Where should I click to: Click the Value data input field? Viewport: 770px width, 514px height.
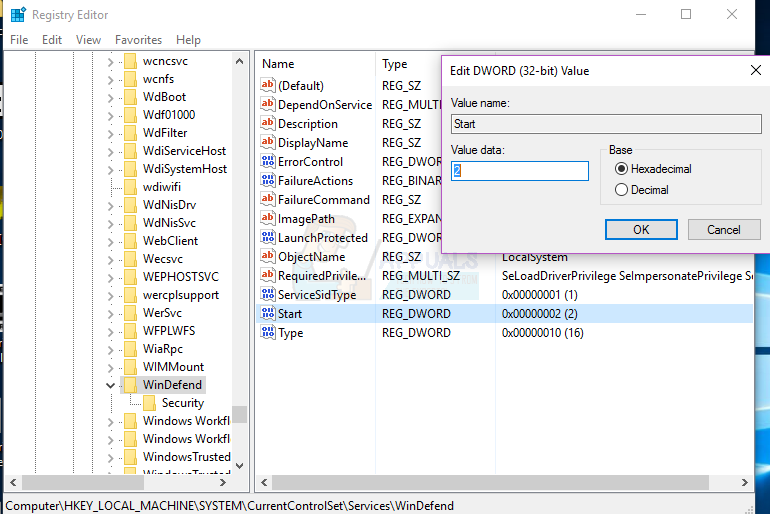(520, 171)
